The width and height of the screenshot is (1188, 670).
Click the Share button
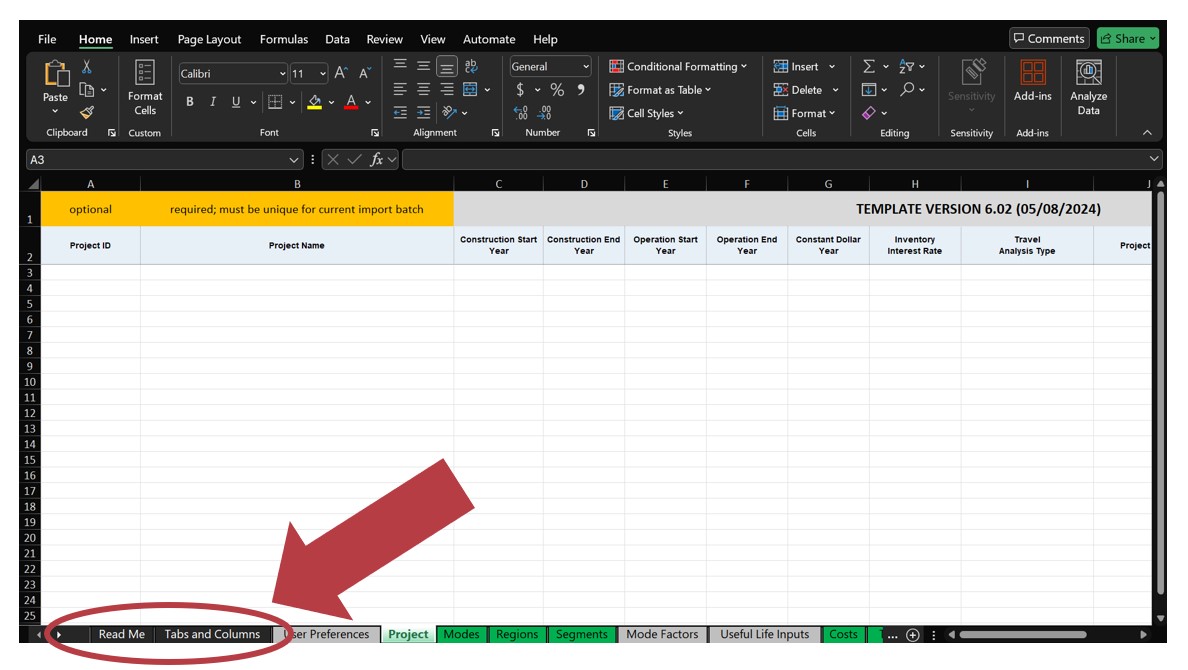pyautogui.click(x=1128, y=38)
